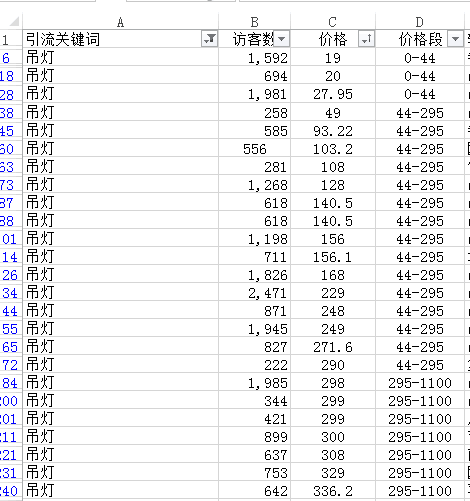470x501 pixels.
Task: Select left-aligned visitor cell 556
Action: pyautogui.click(x=254, y=148)
